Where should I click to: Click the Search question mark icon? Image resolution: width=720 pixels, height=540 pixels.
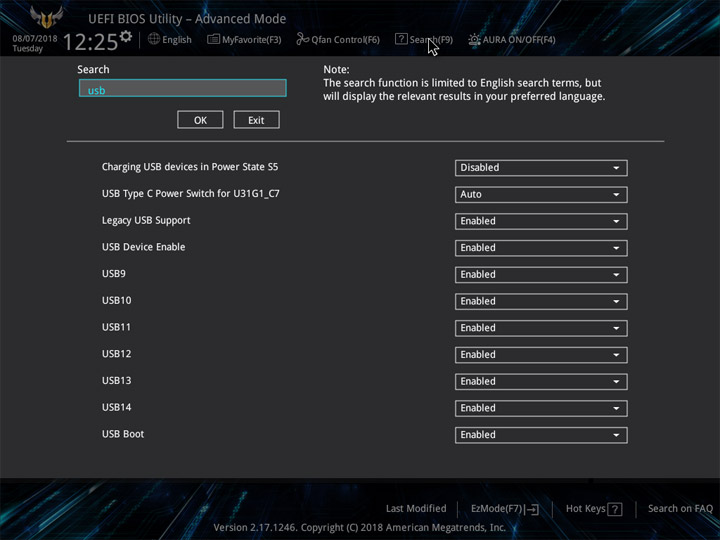click(x=401, y=39)
